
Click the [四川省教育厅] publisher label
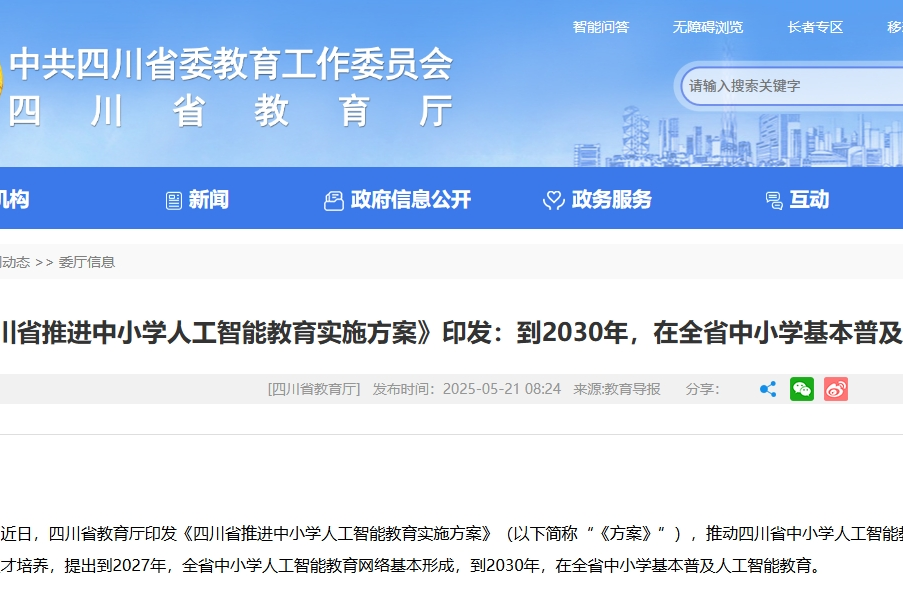[x=314, y=389]
